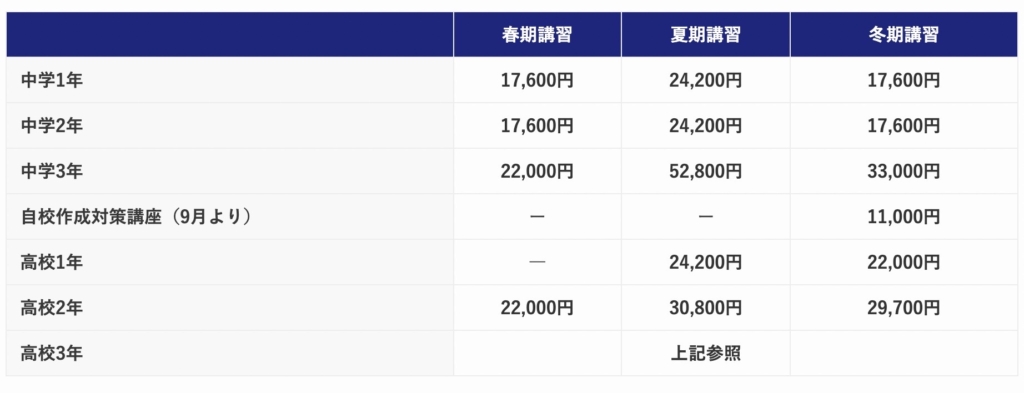Click 30,800円 summer price for 高校2年

[705, 307]
